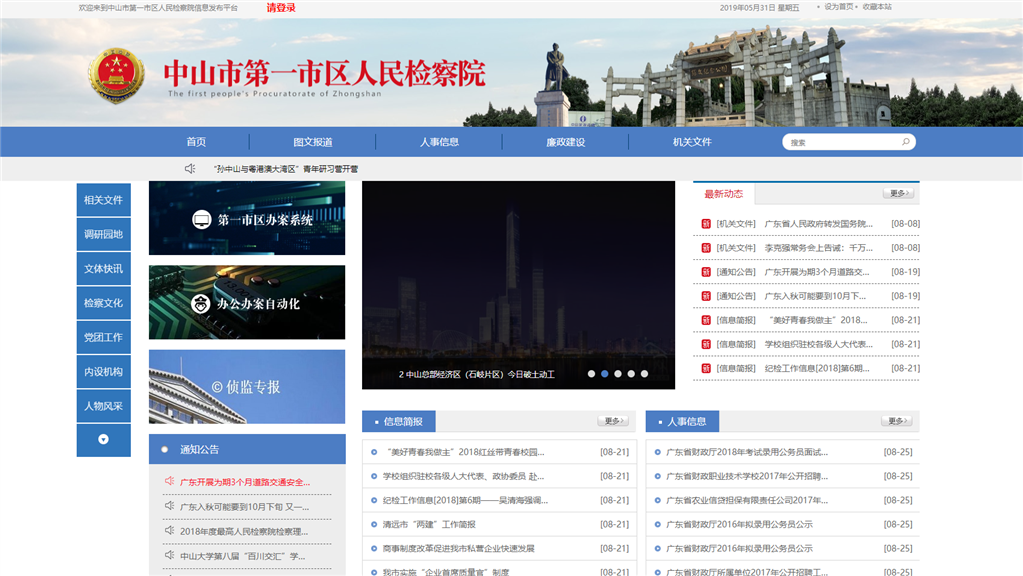The image size is (1023, 576).
Task: Select the second carousel slide dot
Action: pyautogui.click(x=605, y=374)
